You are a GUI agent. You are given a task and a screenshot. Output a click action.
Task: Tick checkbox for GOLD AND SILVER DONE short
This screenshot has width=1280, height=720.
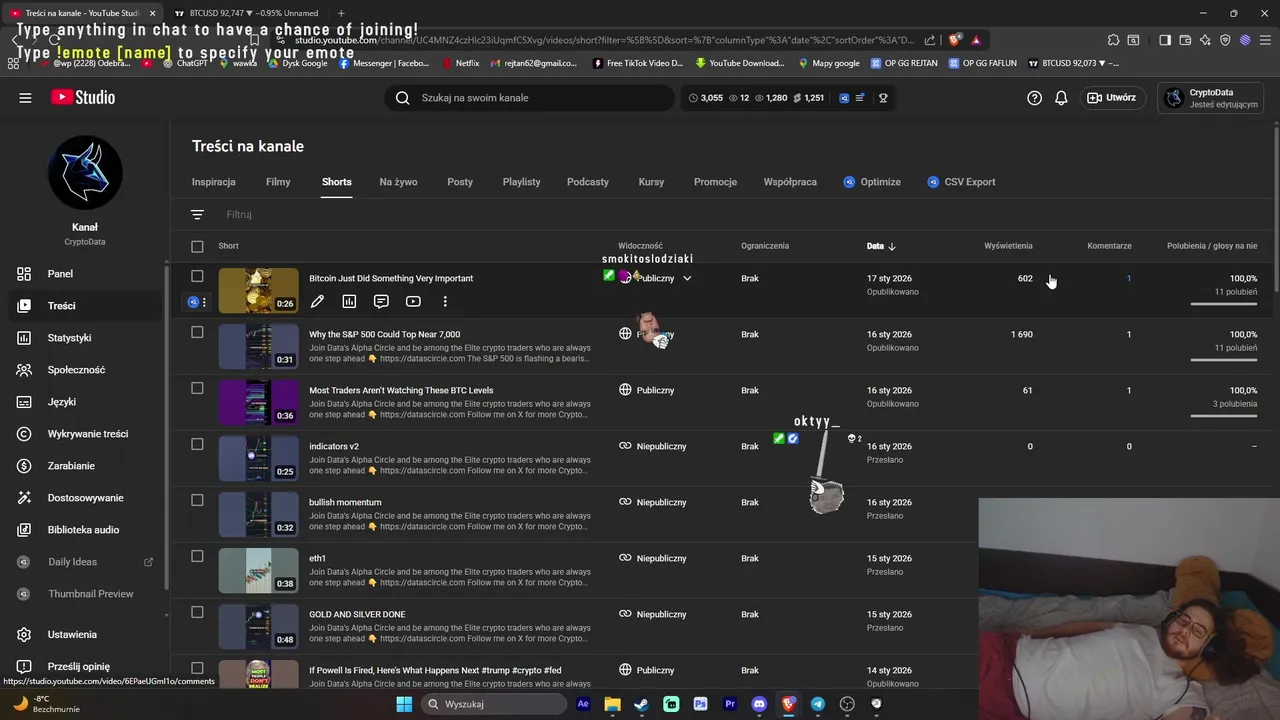pos(197,612)
